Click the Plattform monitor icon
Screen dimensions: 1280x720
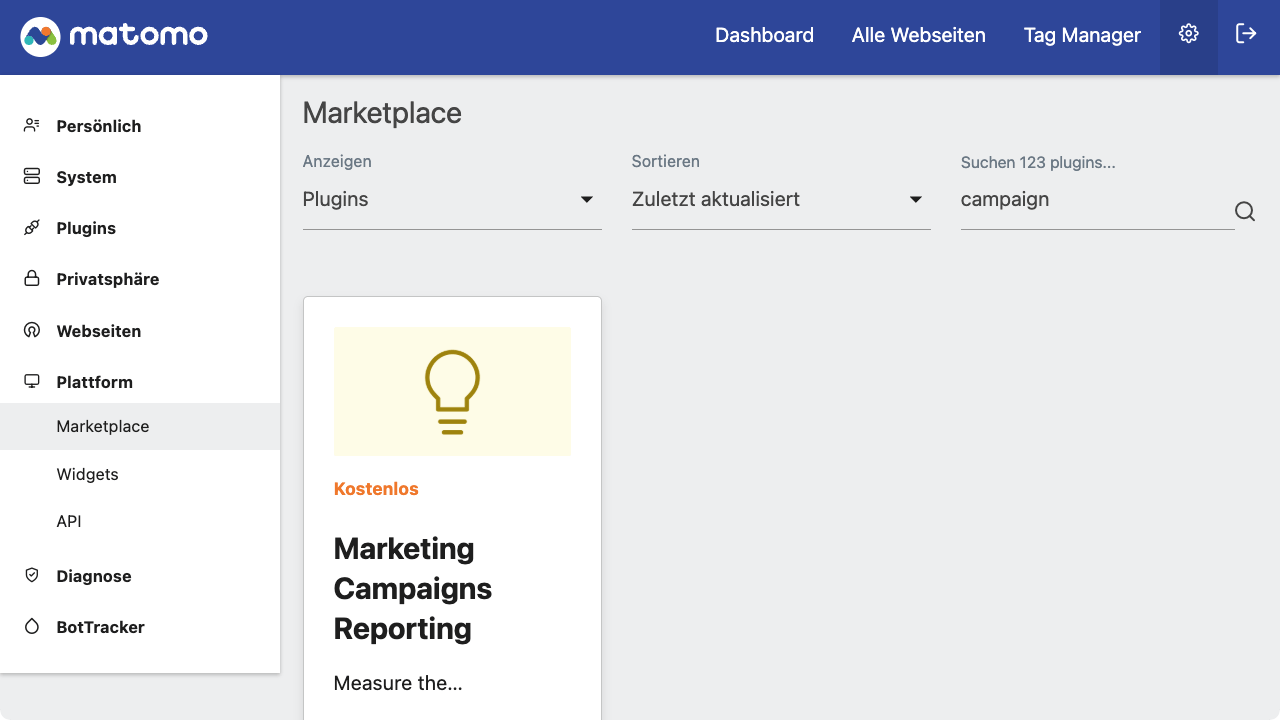point(32,381)
